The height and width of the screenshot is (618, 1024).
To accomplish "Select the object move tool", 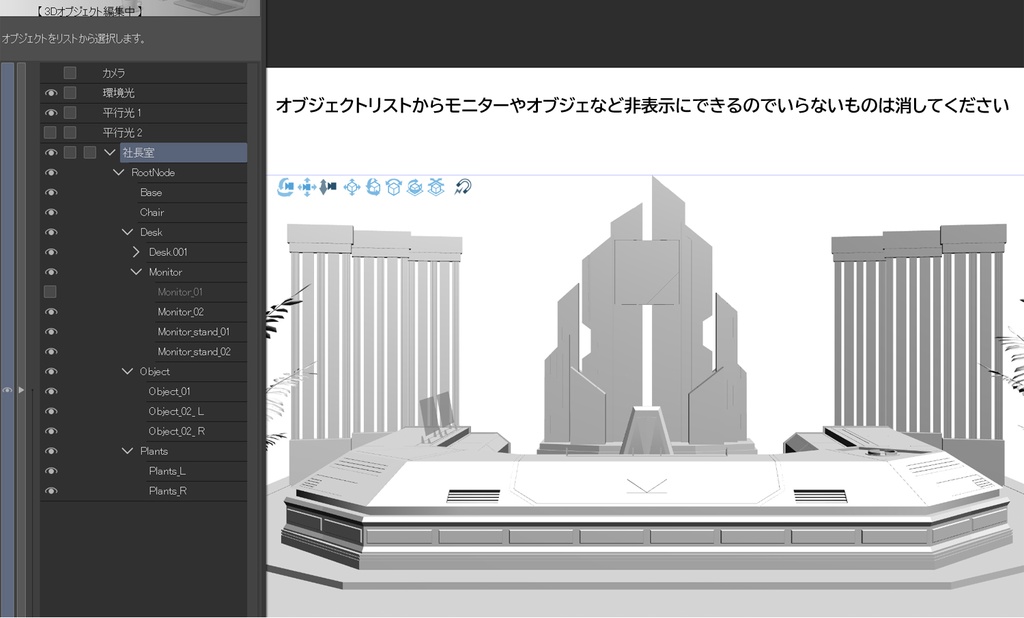I will point(352,186).
